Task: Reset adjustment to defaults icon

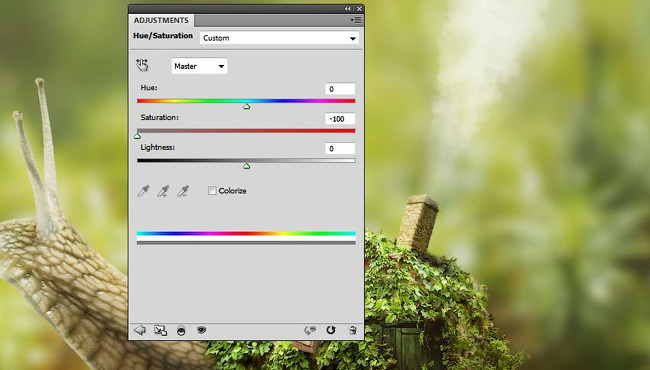Action: coord(330,330)
